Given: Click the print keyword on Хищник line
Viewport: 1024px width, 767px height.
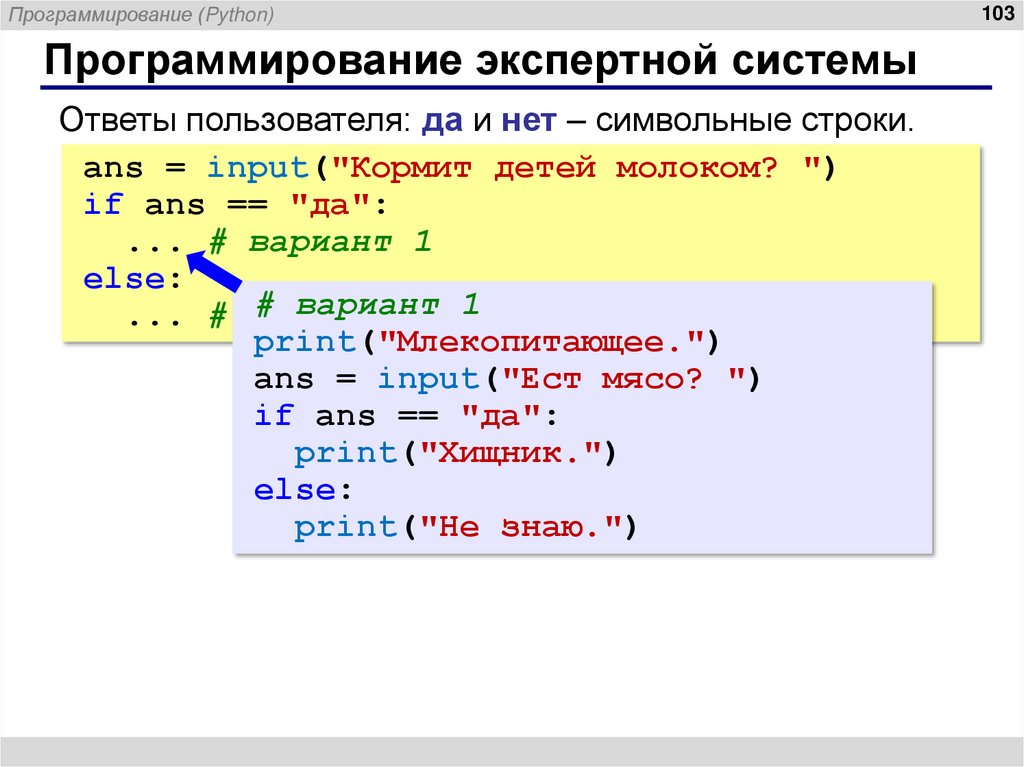Looking at the screenshot, I should pos(344,452).
